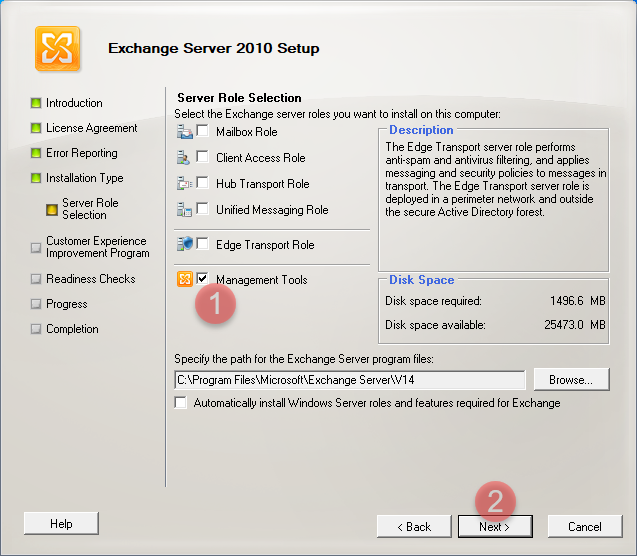Click the Edge Transport Role label text
This screenshot has width=637, height=556.
click(x=265, y=245)
